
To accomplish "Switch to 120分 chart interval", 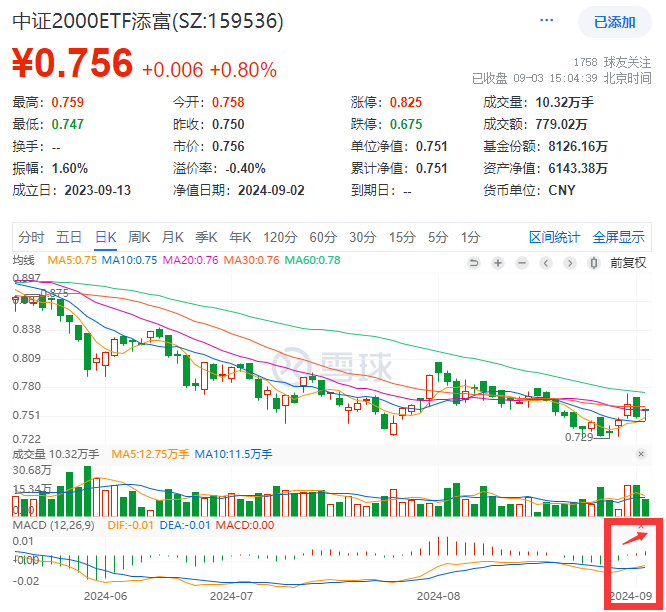I will [280, 237].
